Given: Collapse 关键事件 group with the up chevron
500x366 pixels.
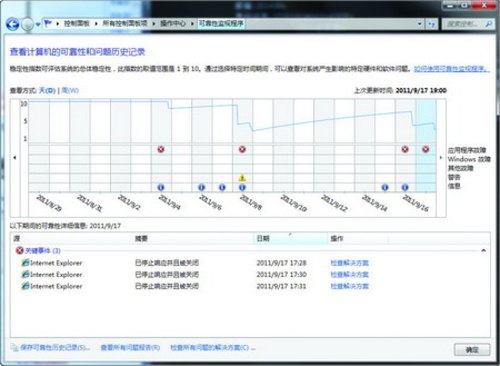Looking at the screenshot, I should (x=483, y=250).
